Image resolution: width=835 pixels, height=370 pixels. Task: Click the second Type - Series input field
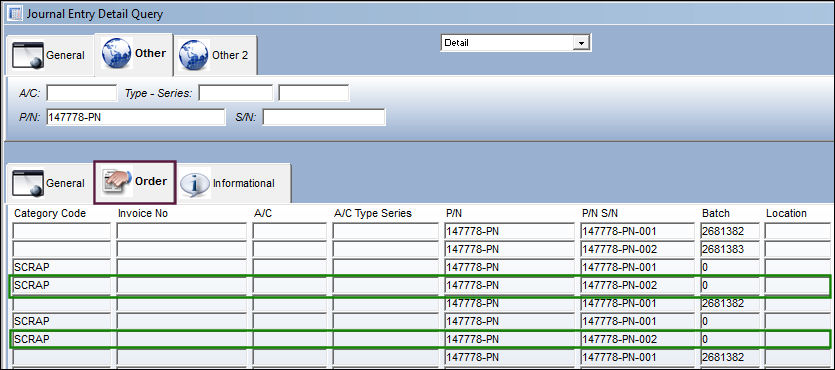coord(314,93)
